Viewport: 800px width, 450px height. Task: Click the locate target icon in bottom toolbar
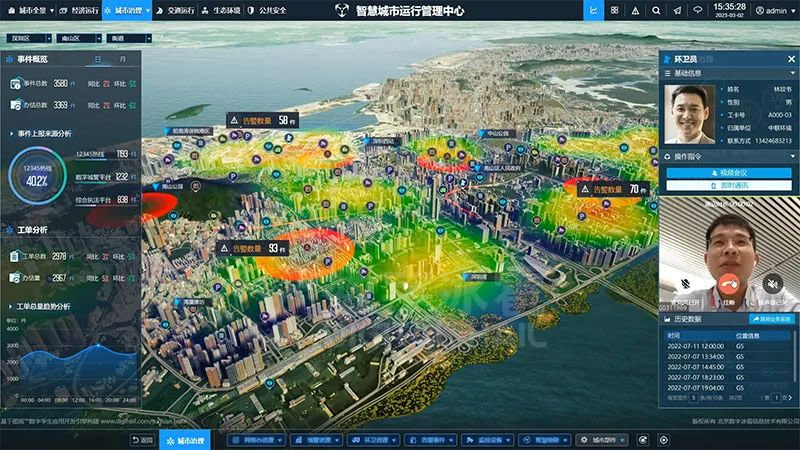664,440
